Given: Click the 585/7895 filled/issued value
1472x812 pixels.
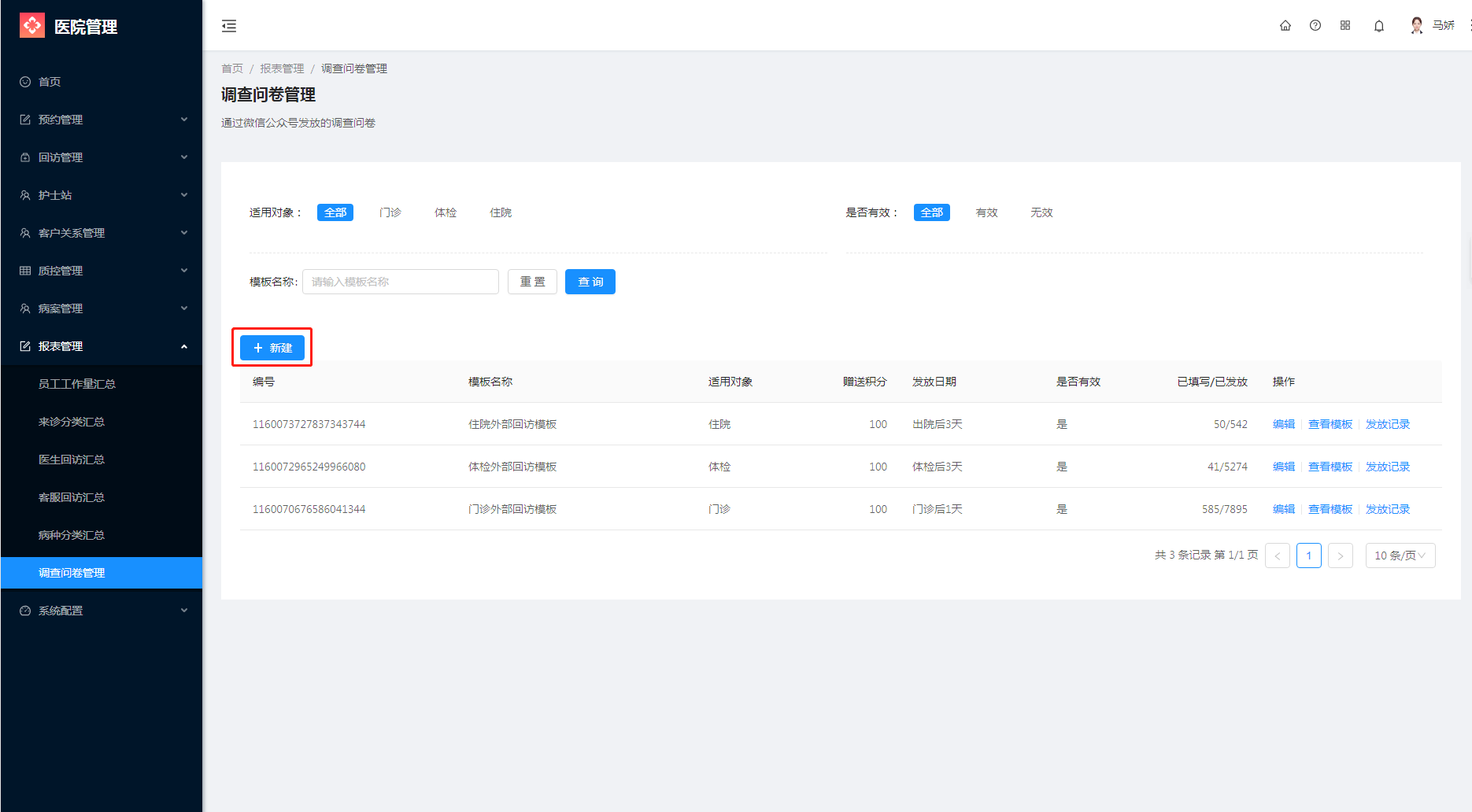Looking at the screenshot, I should click(1225, 509).
